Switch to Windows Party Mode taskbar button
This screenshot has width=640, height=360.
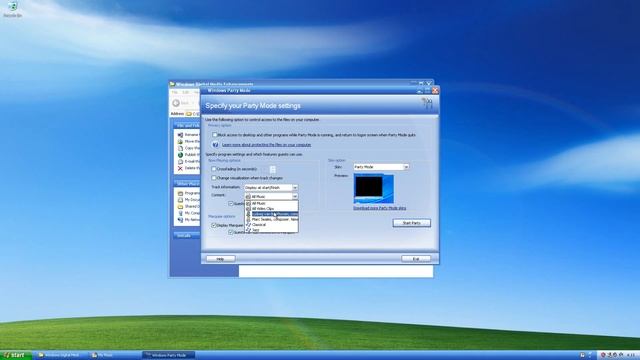(168, 355)
